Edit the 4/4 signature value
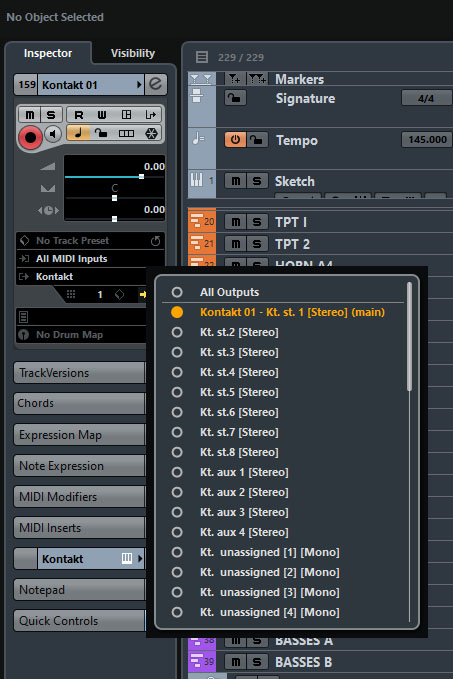This screenshot has height=679, width=453. (427, 98)
